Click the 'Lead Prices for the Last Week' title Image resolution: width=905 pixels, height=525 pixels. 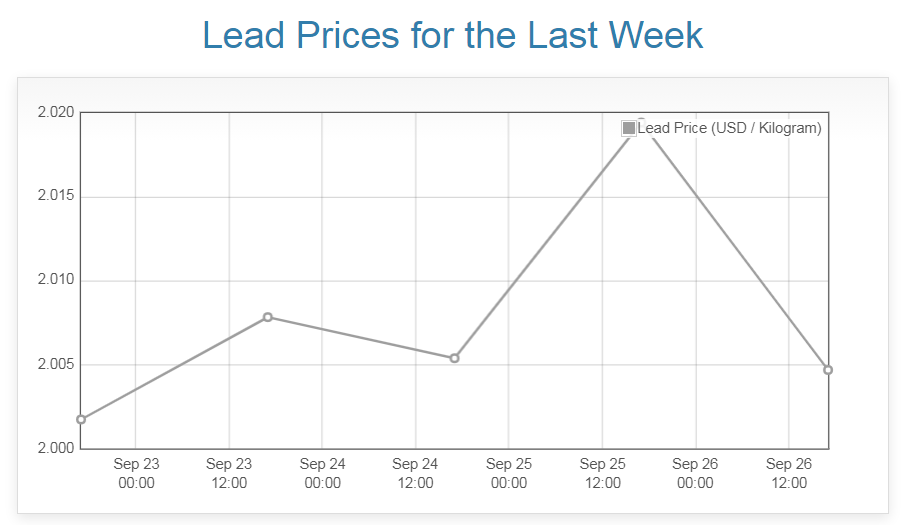(x=452, y=35)
